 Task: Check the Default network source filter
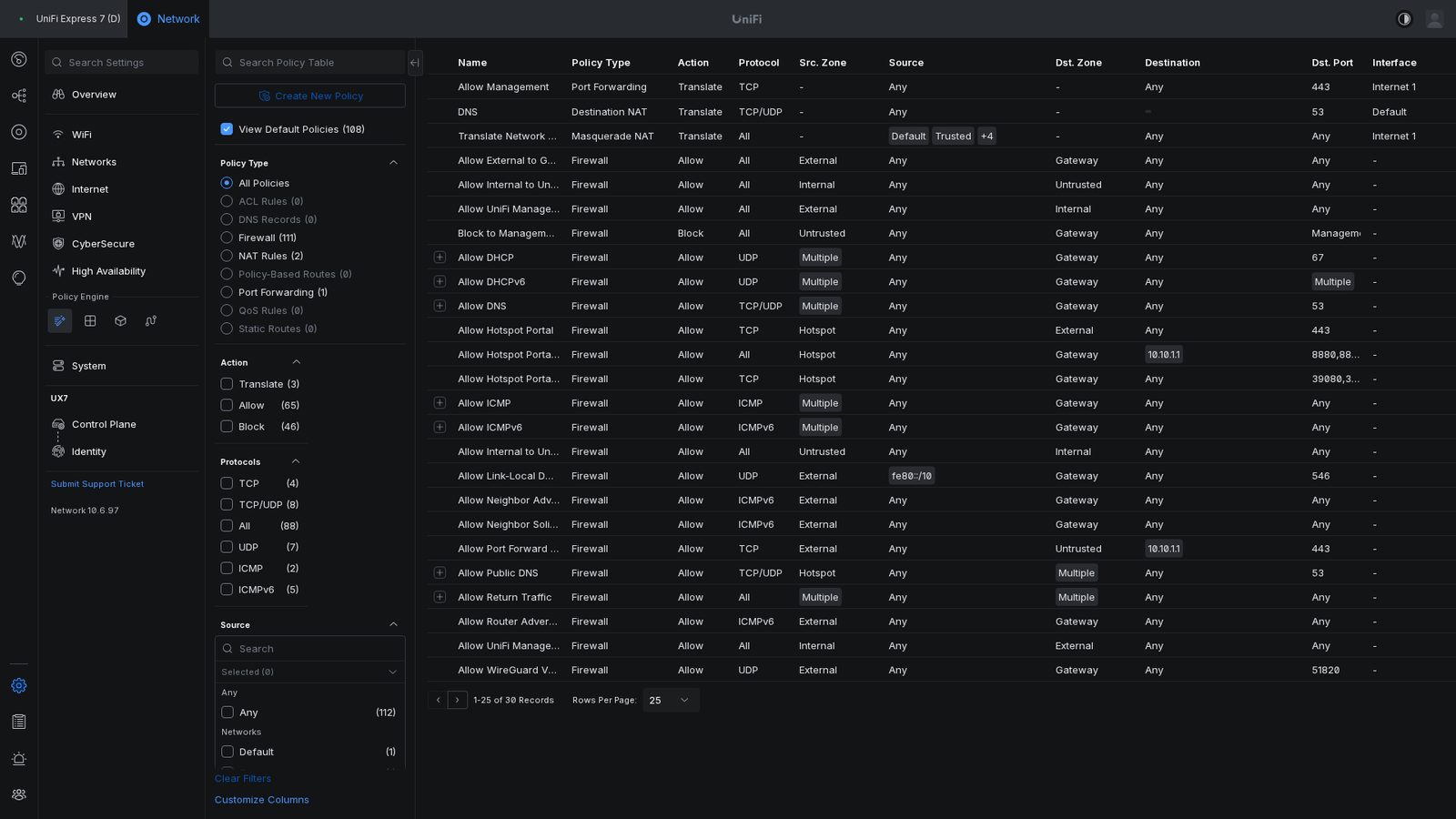227,752
